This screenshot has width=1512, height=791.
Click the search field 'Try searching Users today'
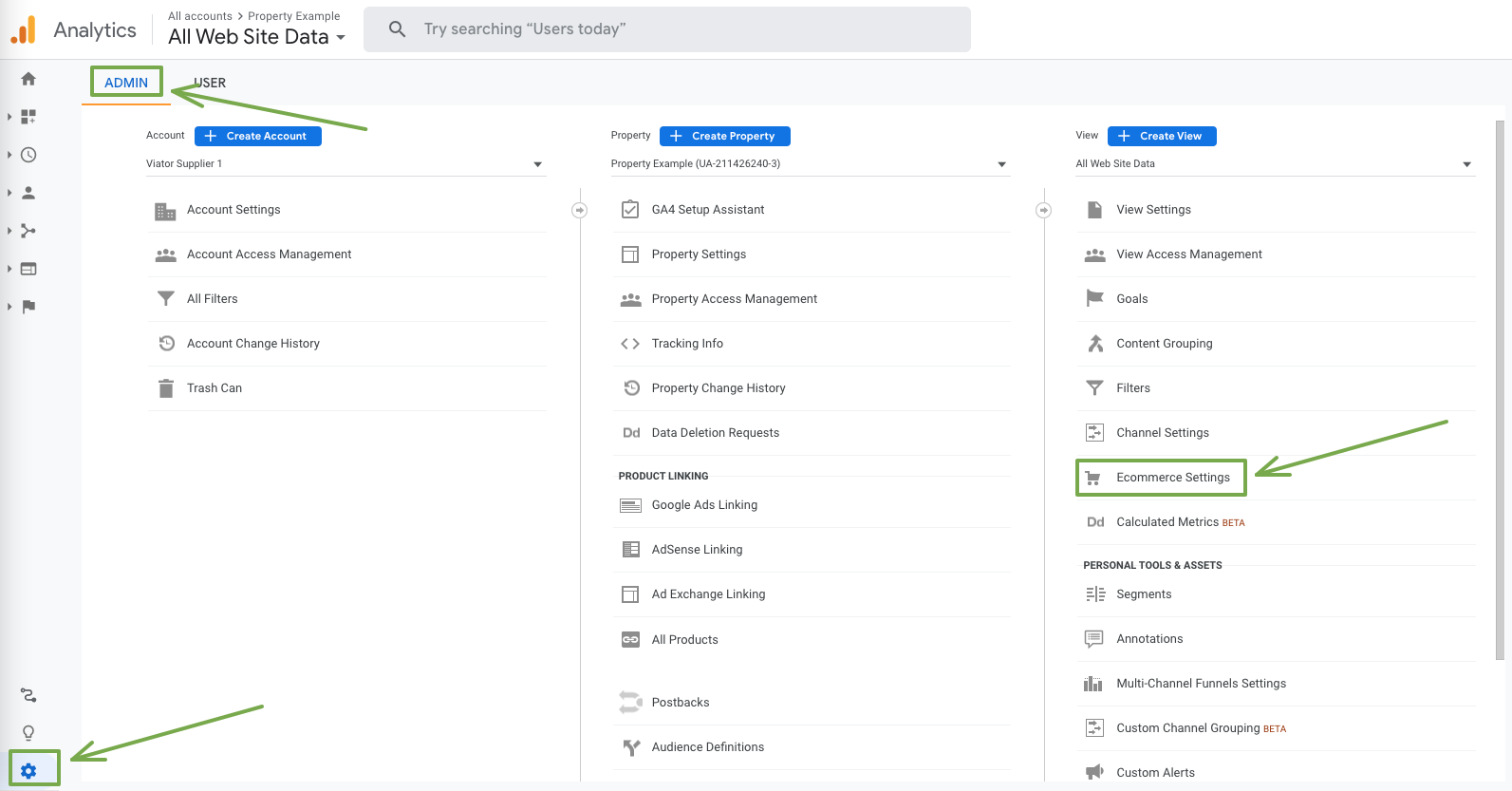click(667, 29)
